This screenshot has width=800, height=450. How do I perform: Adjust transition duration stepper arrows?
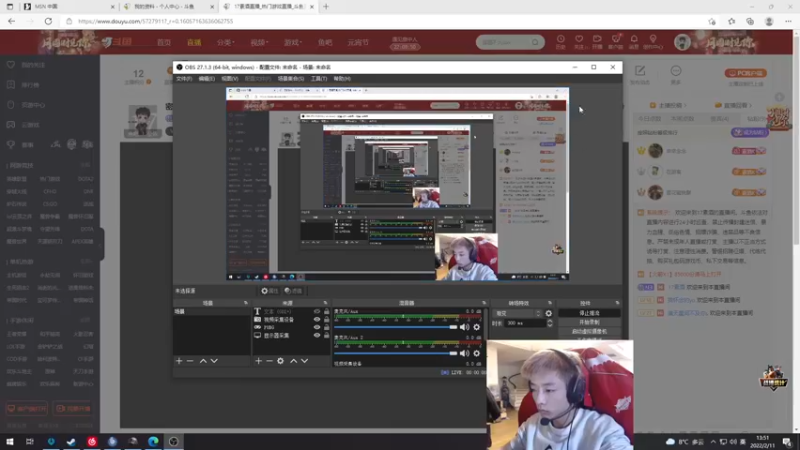click(549, 323)
